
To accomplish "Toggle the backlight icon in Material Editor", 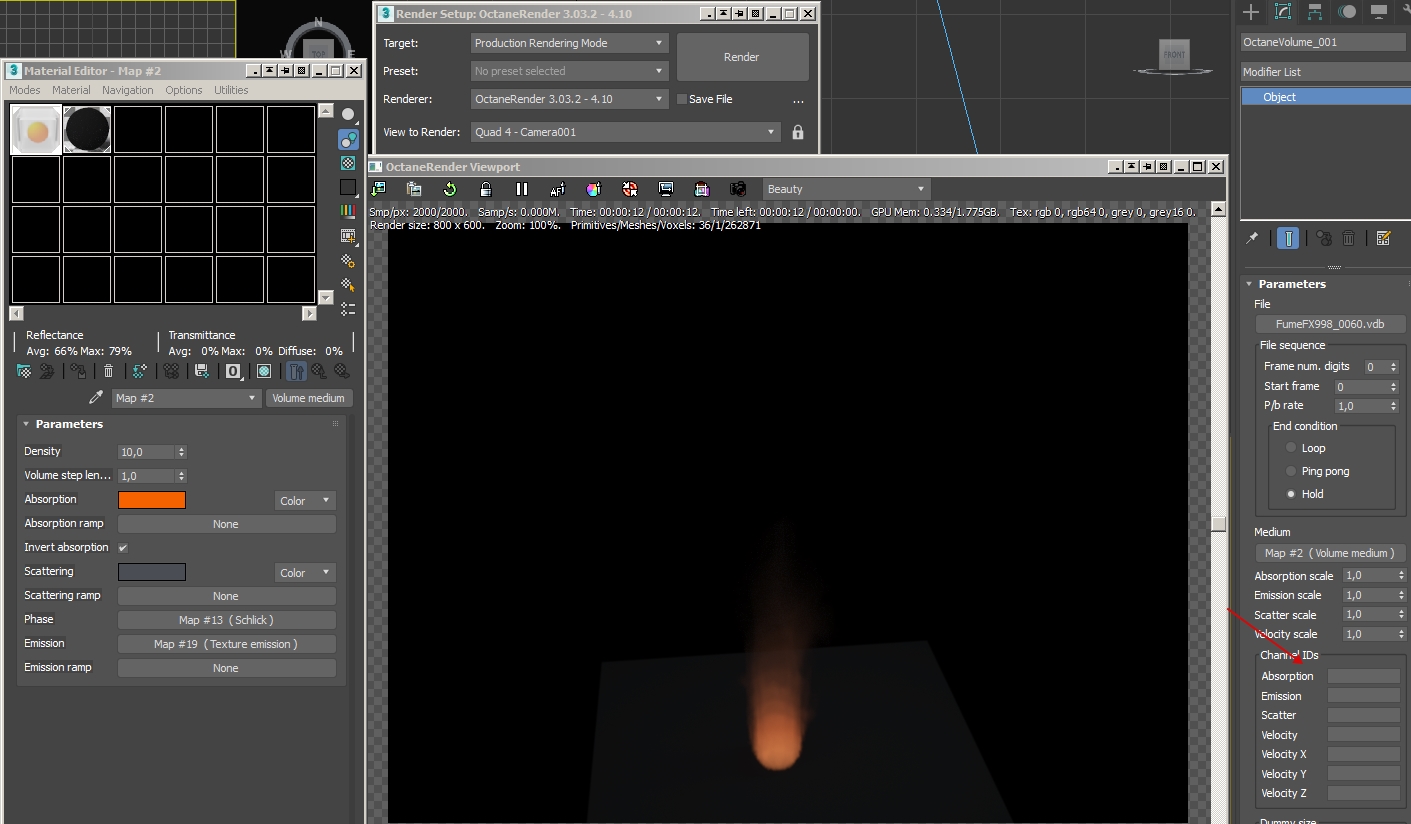I will click(348, 139).
